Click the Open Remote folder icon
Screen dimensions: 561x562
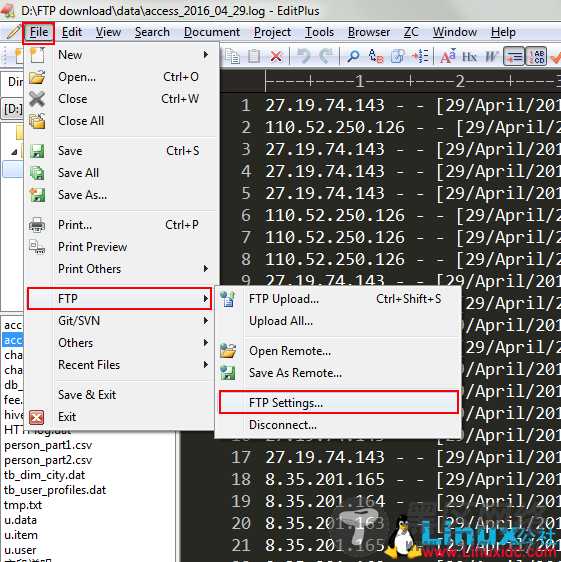pyautogui.click(x=228, y=351)
